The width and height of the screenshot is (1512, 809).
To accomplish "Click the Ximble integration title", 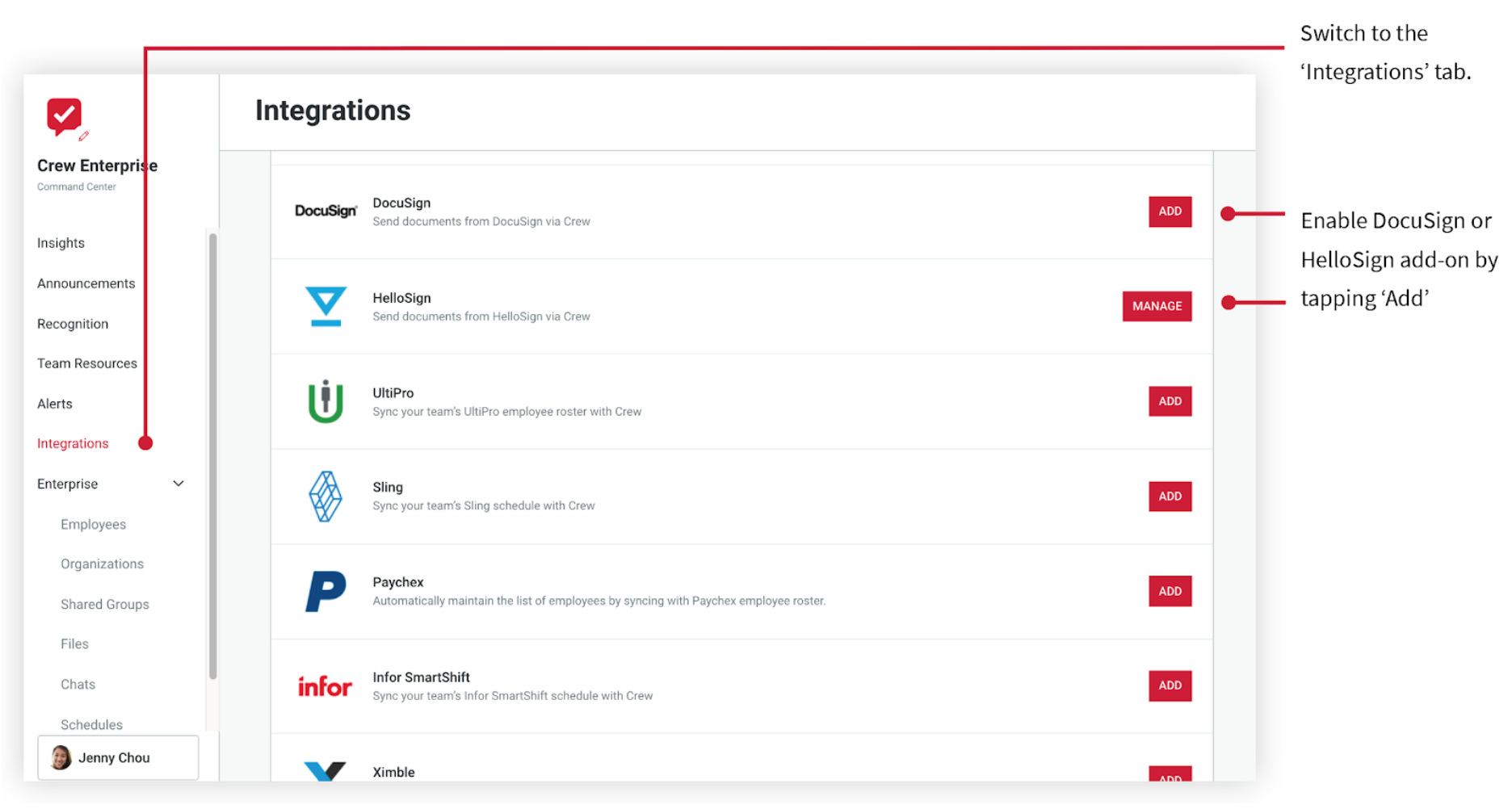I will click(x=393, y=772).
